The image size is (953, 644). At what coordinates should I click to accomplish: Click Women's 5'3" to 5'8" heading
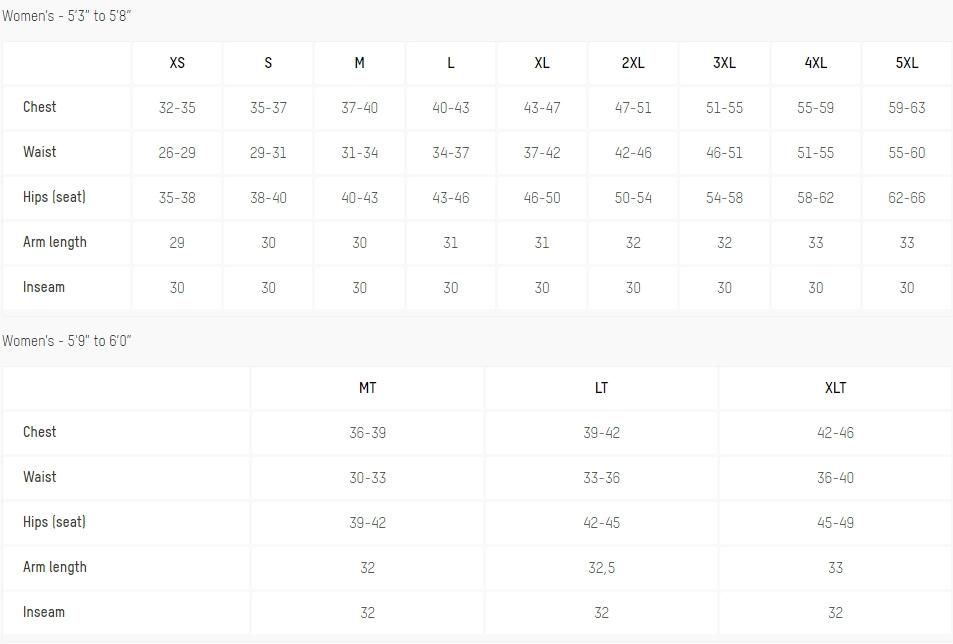pos(66,16)
